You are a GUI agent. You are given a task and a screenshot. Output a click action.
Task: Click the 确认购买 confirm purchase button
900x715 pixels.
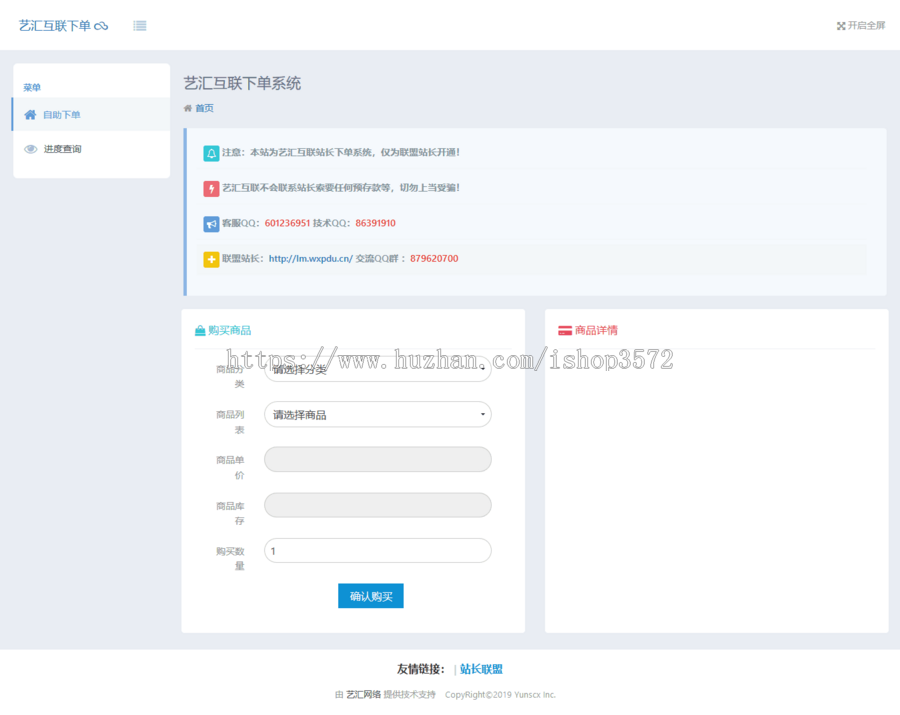tap(370, 595)
